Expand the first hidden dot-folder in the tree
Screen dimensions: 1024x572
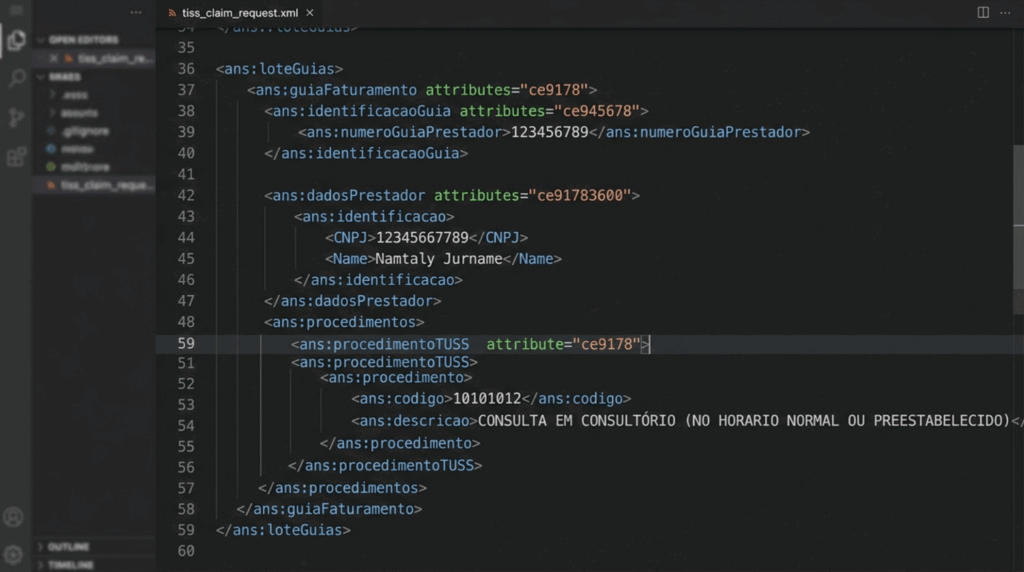click(69, 95)
